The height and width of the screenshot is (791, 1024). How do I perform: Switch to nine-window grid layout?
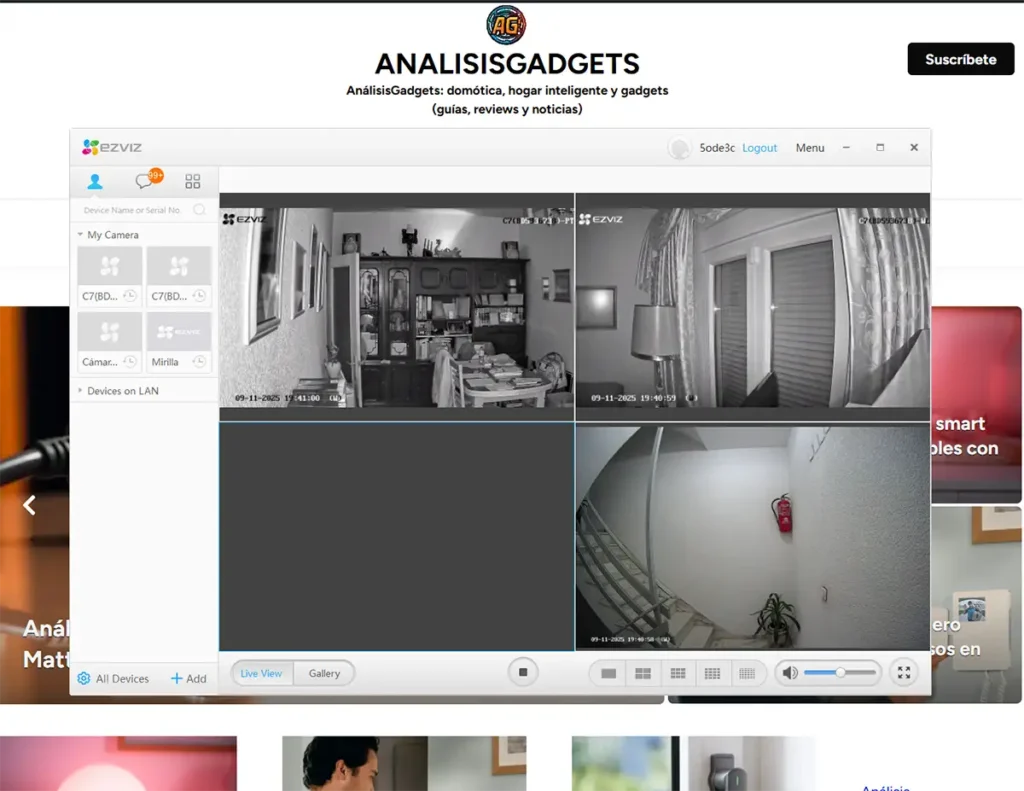[678, 674]
